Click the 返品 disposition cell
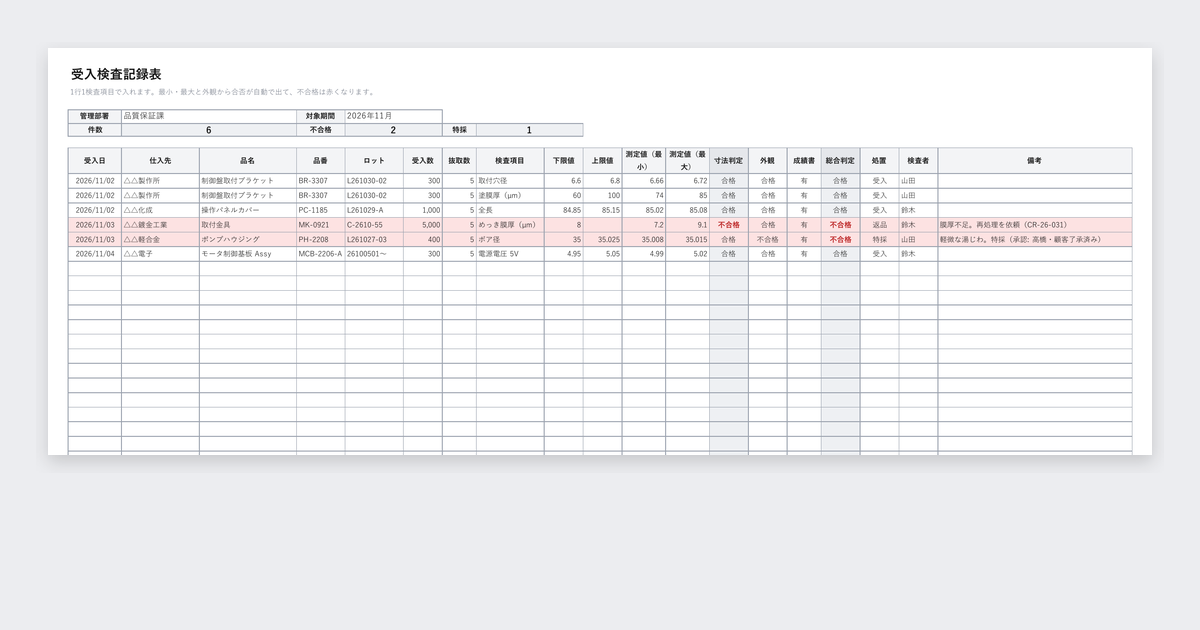The width and height of the screenshot is (1200, 630). coord(879,225)
